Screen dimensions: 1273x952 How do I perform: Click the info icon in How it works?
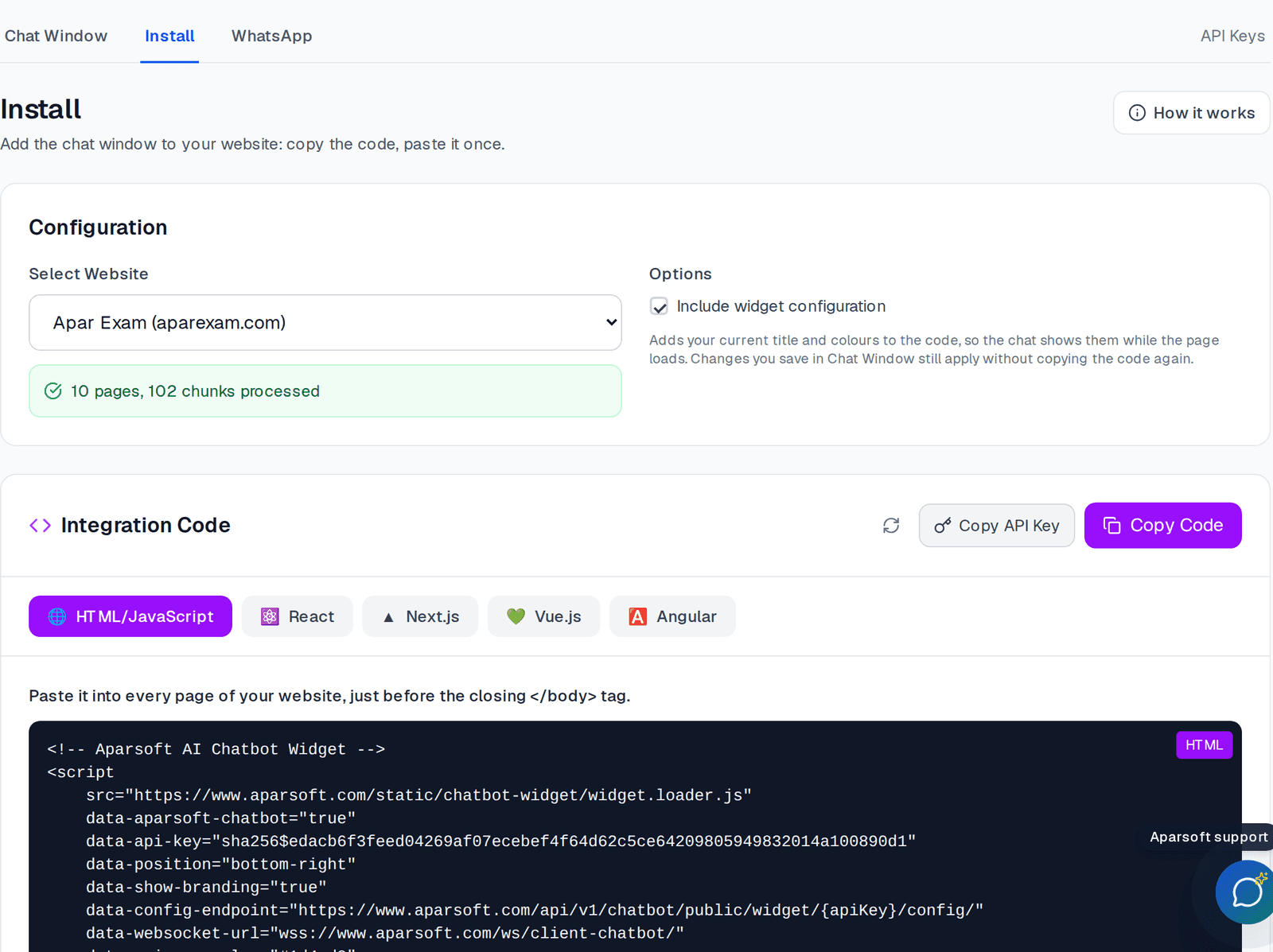(x=1138, y=113)
